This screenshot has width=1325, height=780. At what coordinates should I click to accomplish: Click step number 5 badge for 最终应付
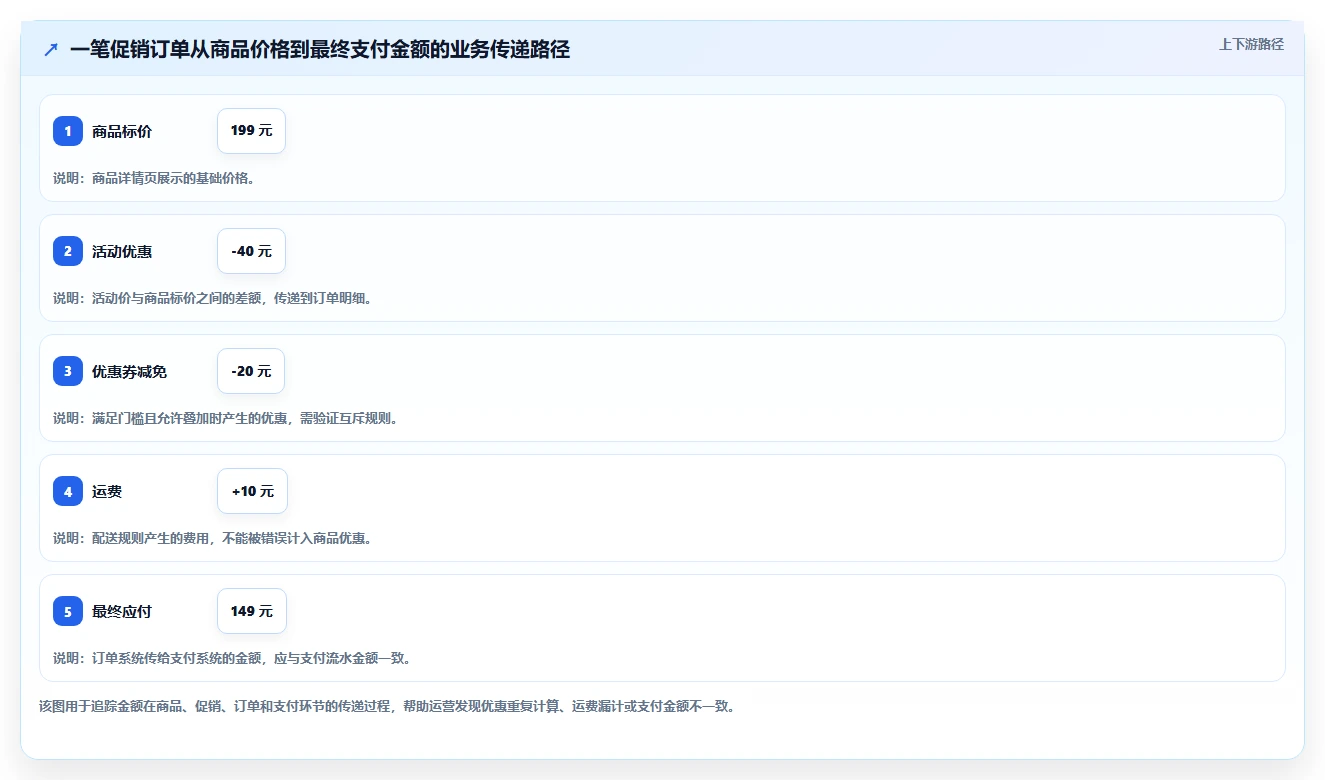click(68, 611)
